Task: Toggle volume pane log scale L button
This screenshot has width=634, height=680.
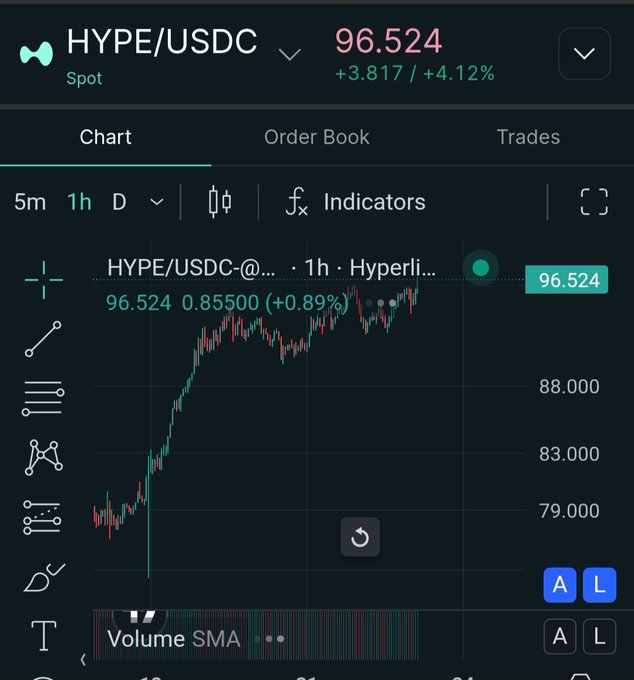Action: 599,637
